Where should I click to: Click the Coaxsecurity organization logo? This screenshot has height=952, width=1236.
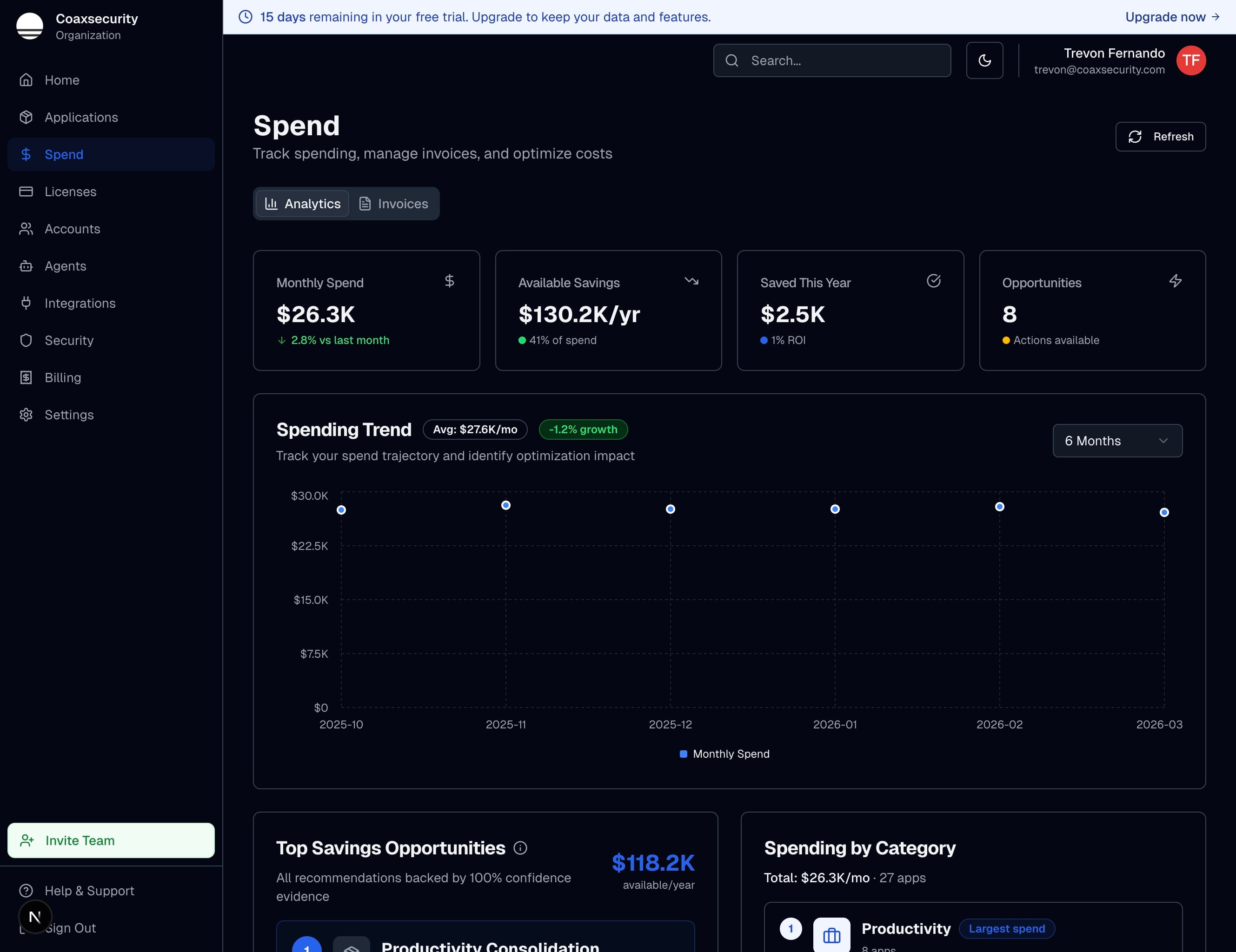30,26
